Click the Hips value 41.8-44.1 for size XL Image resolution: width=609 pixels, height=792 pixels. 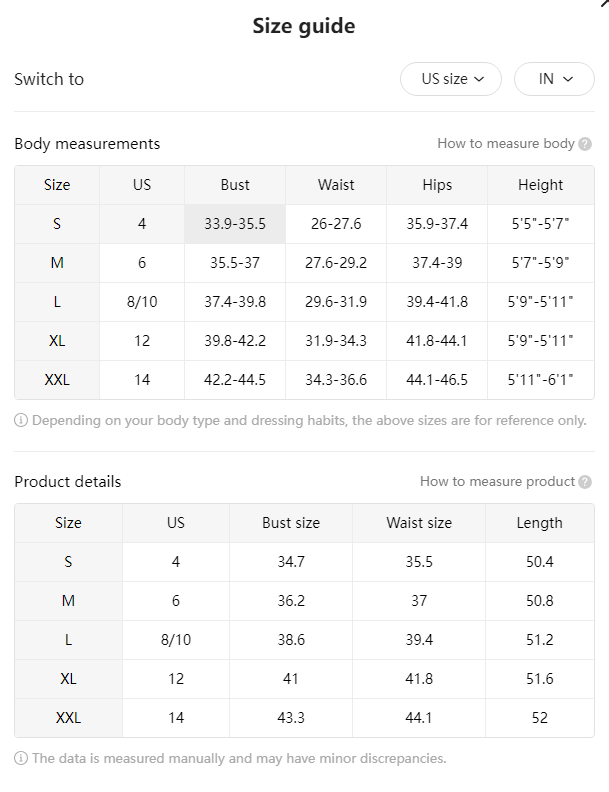click(x=437, y=341)
